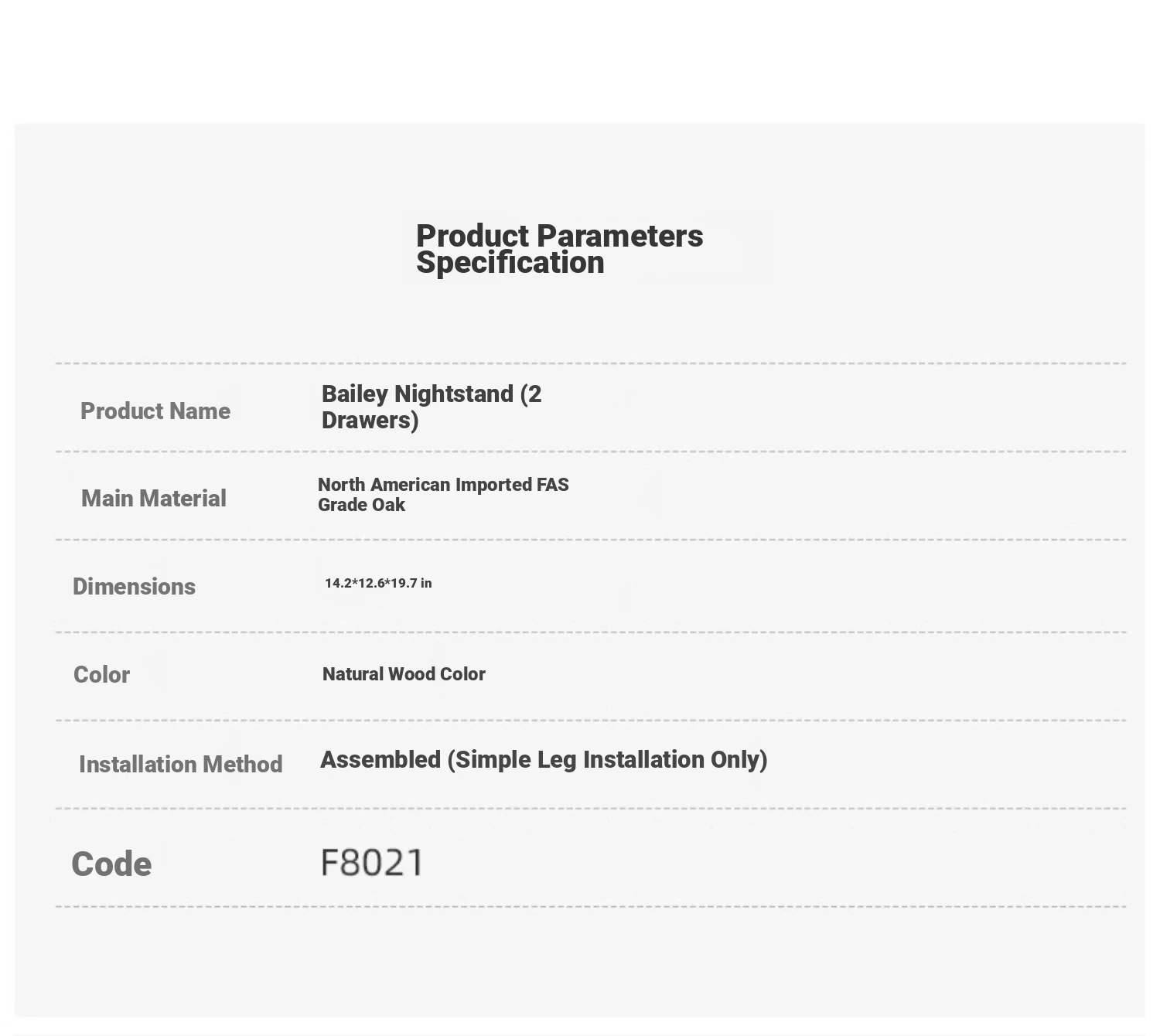The image size is (1160, 1036).
Task: Click the Color label
Action: pyautogui.click(x=101, y=674)
